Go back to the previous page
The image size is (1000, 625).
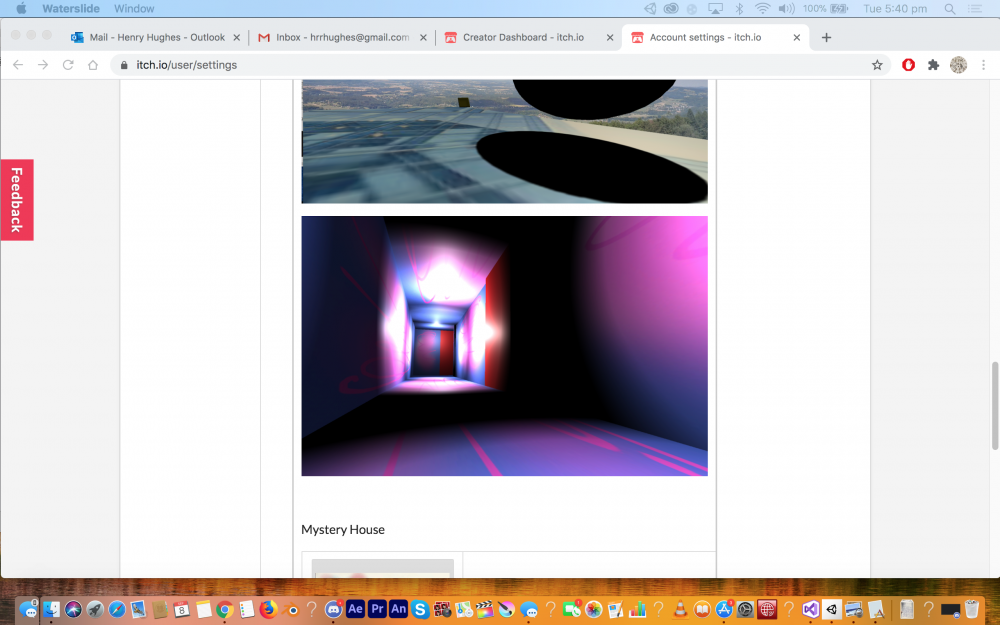point(18,65)
